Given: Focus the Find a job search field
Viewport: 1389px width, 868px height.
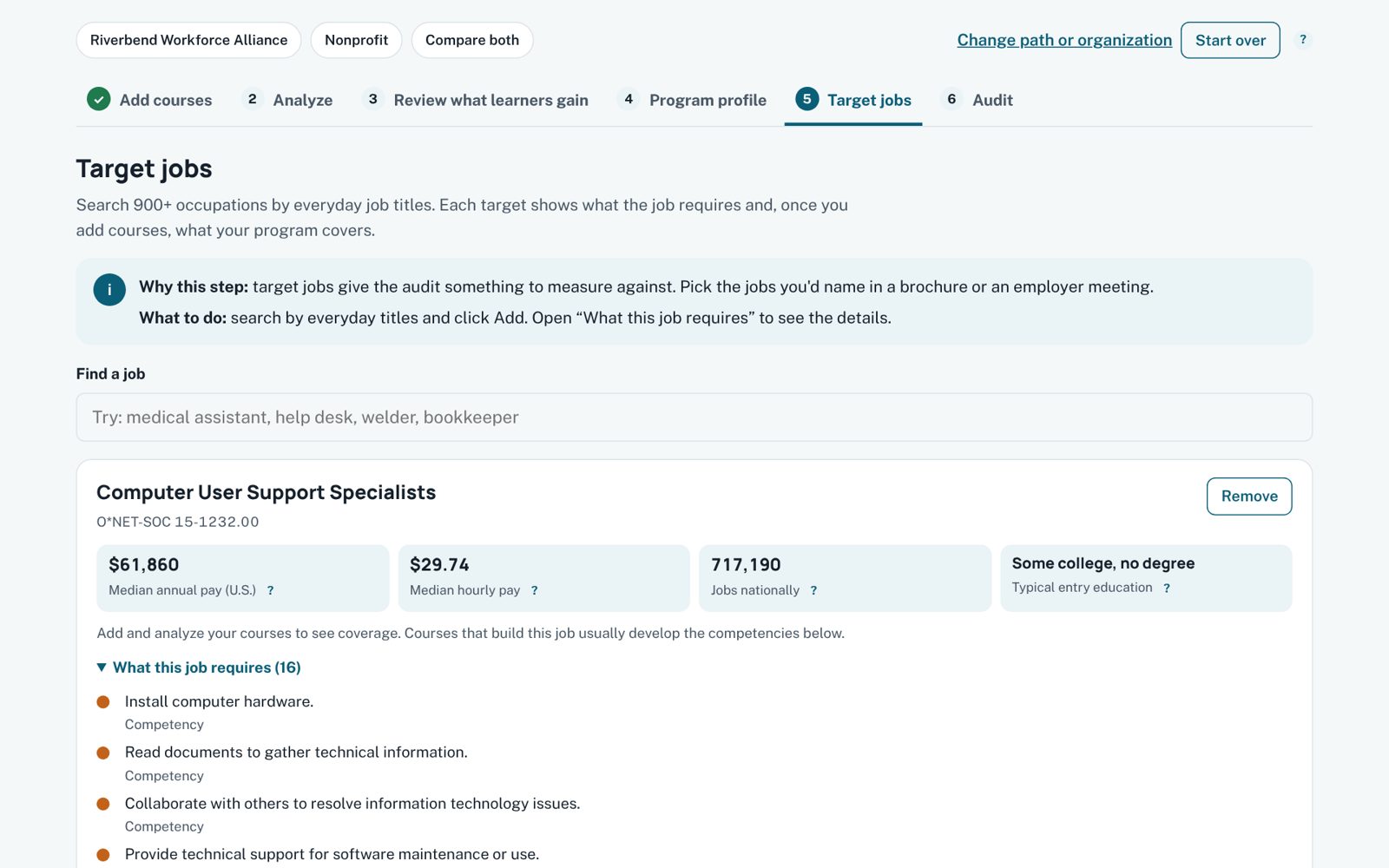Looking at the screenshot, I should [x=694, y=418].
